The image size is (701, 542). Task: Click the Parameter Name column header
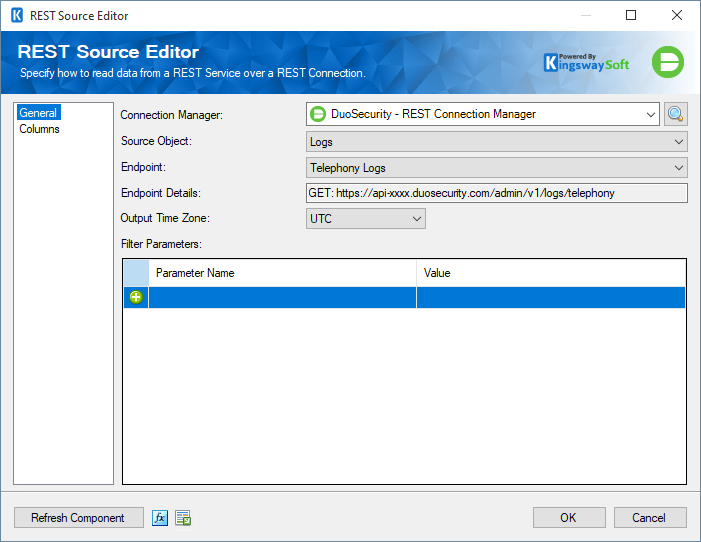tap(283, 273)
